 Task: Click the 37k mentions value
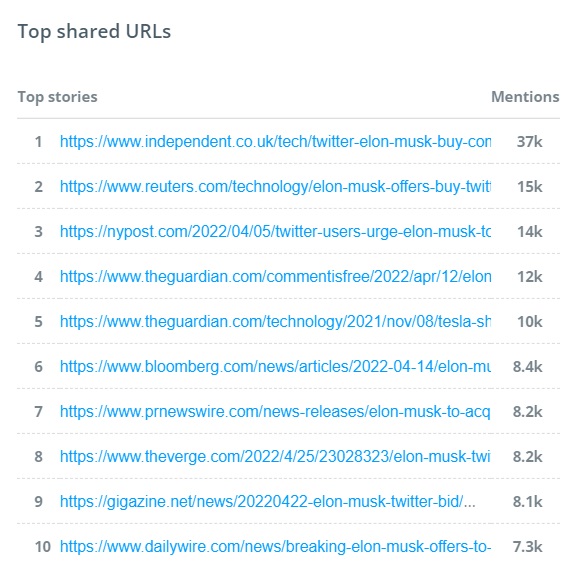click(x=529, y=142)
